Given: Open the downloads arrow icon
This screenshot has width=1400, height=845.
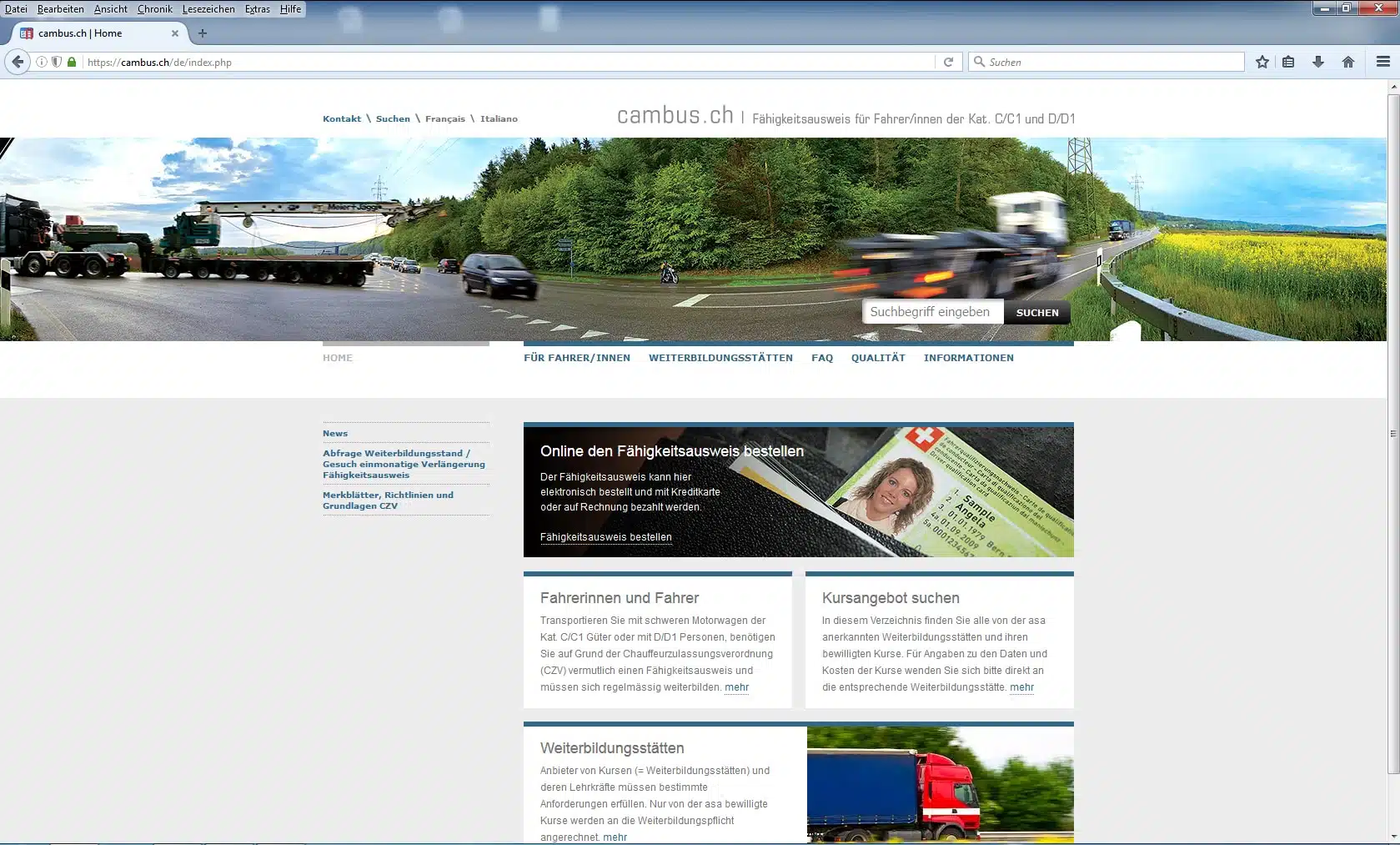Looking at the screenshot, I should tap(1318, 62).
